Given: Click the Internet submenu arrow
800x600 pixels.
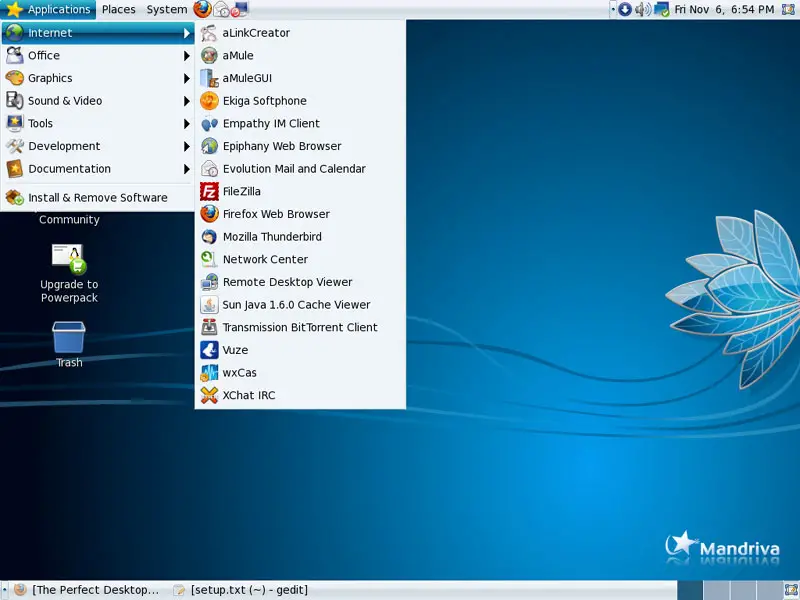Looking at the screenshot, I should tap(187, 33).
